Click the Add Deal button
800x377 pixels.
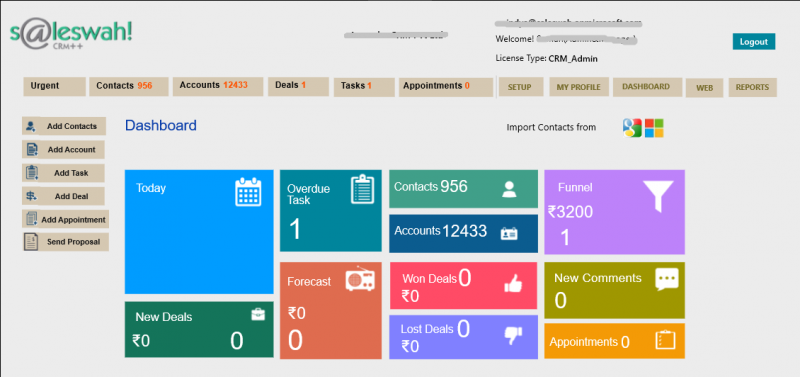pyautogui.click(x=64, y=196)
